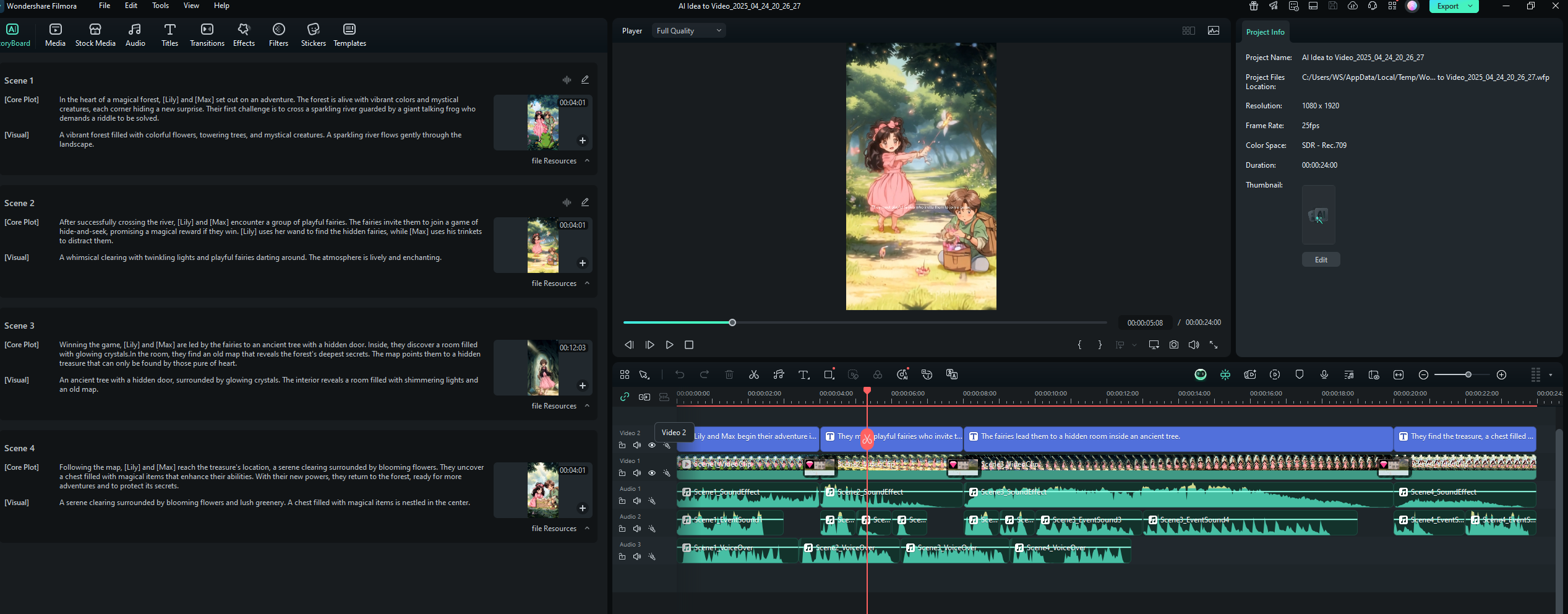1568x614 pixels.
Task: Open the Full Quality playback dropdown
Action: pos(688,31)
